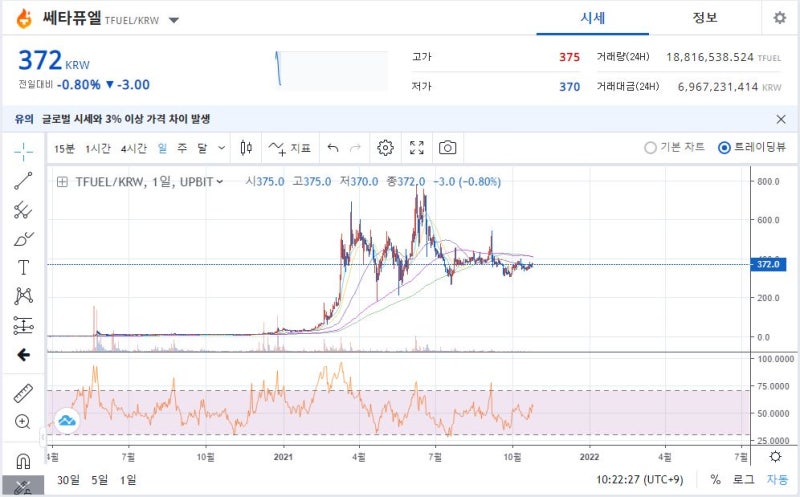Click the Theta Fuel coin flame logo
The image size is (800, 497).
point(23,19)
